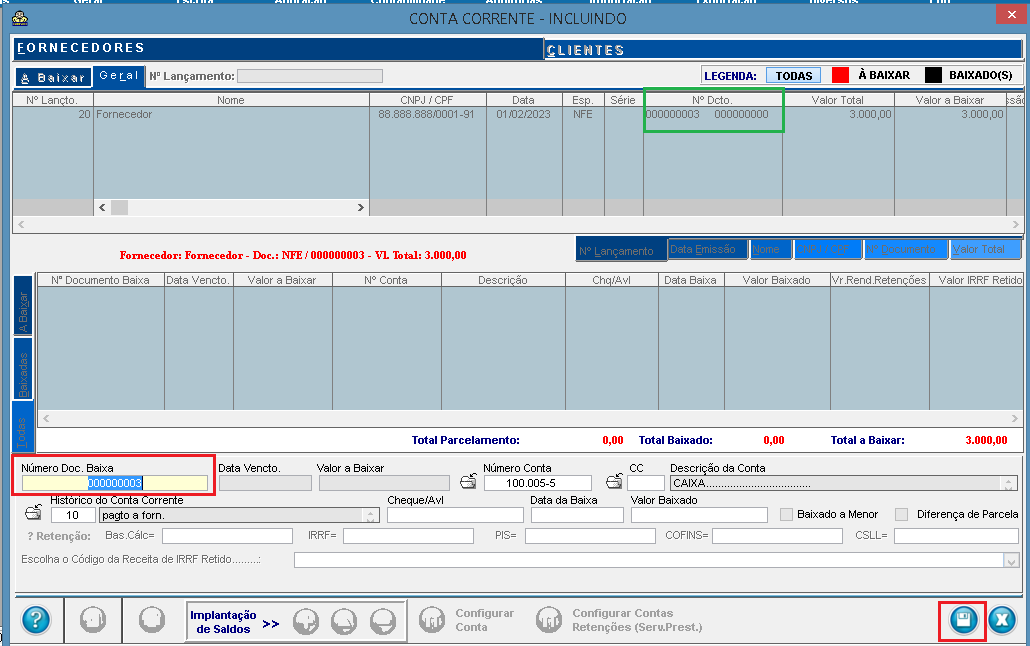Sort by Data Emissão tab
The height and width of the screenshot is (646, 1030).
point(707,249)
